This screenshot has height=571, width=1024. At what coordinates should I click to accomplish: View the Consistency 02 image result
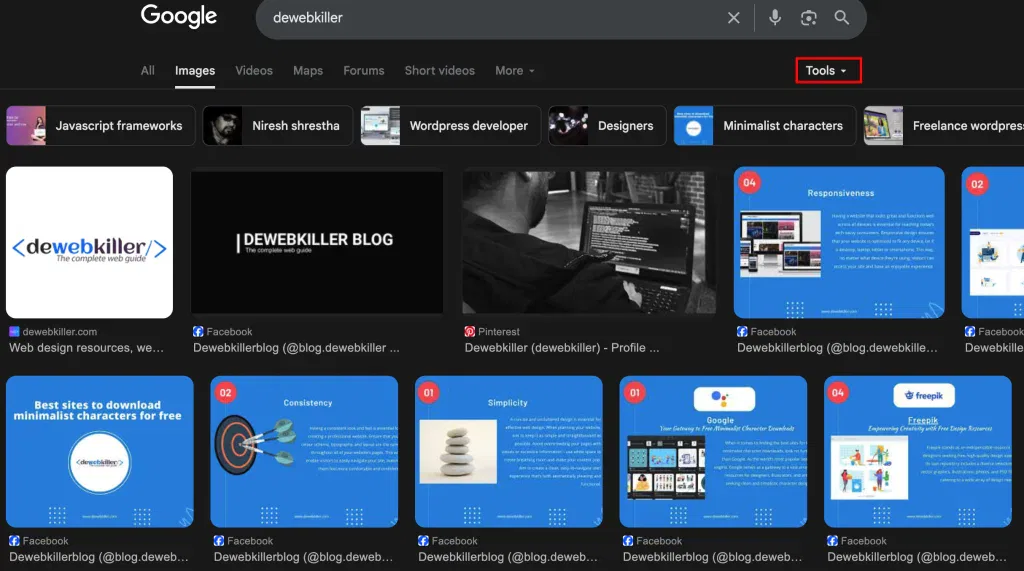point(304,451)
